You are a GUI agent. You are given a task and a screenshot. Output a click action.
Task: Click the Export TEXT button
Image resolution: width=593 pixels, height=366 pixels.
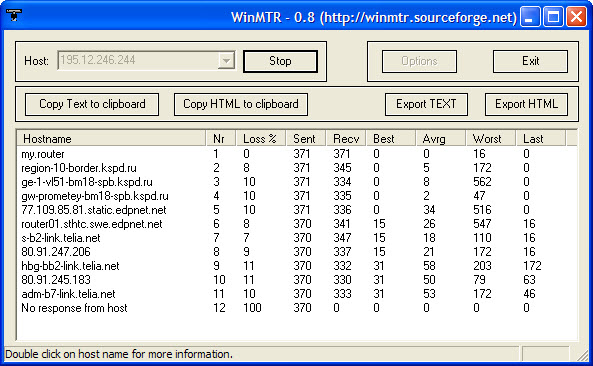pyautogui.click(x=426, y=104)
